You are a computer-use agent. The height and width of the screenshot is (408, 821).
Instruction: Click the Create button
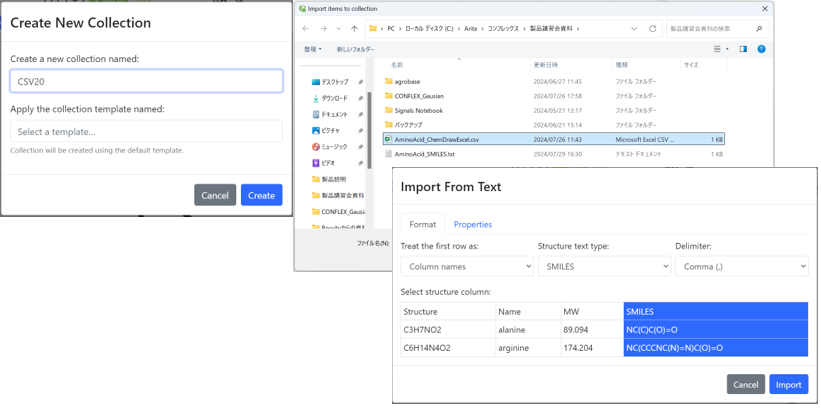tap(261, 195)
